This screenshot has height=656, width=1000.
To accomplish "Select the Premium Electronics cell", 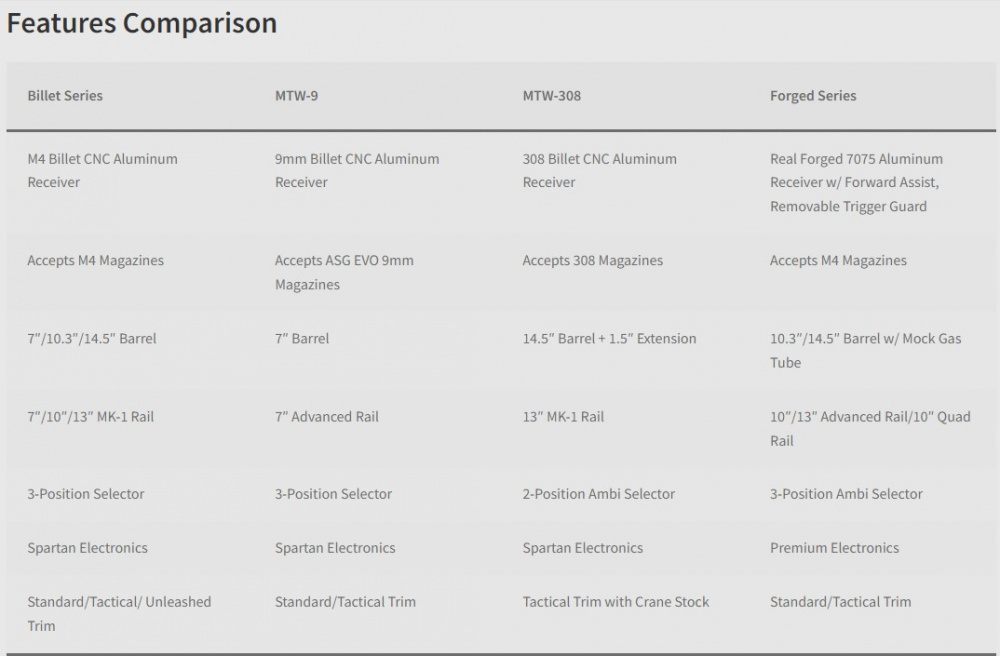I will 834,548.
